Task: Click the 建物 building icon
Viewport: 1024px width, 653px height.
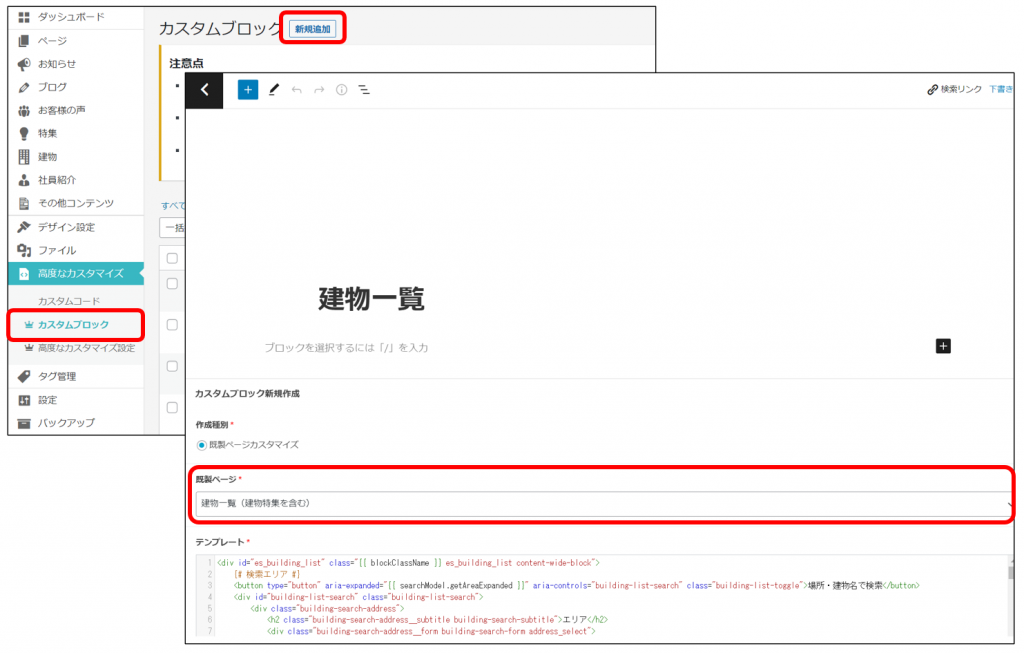Action: point(24,157)
